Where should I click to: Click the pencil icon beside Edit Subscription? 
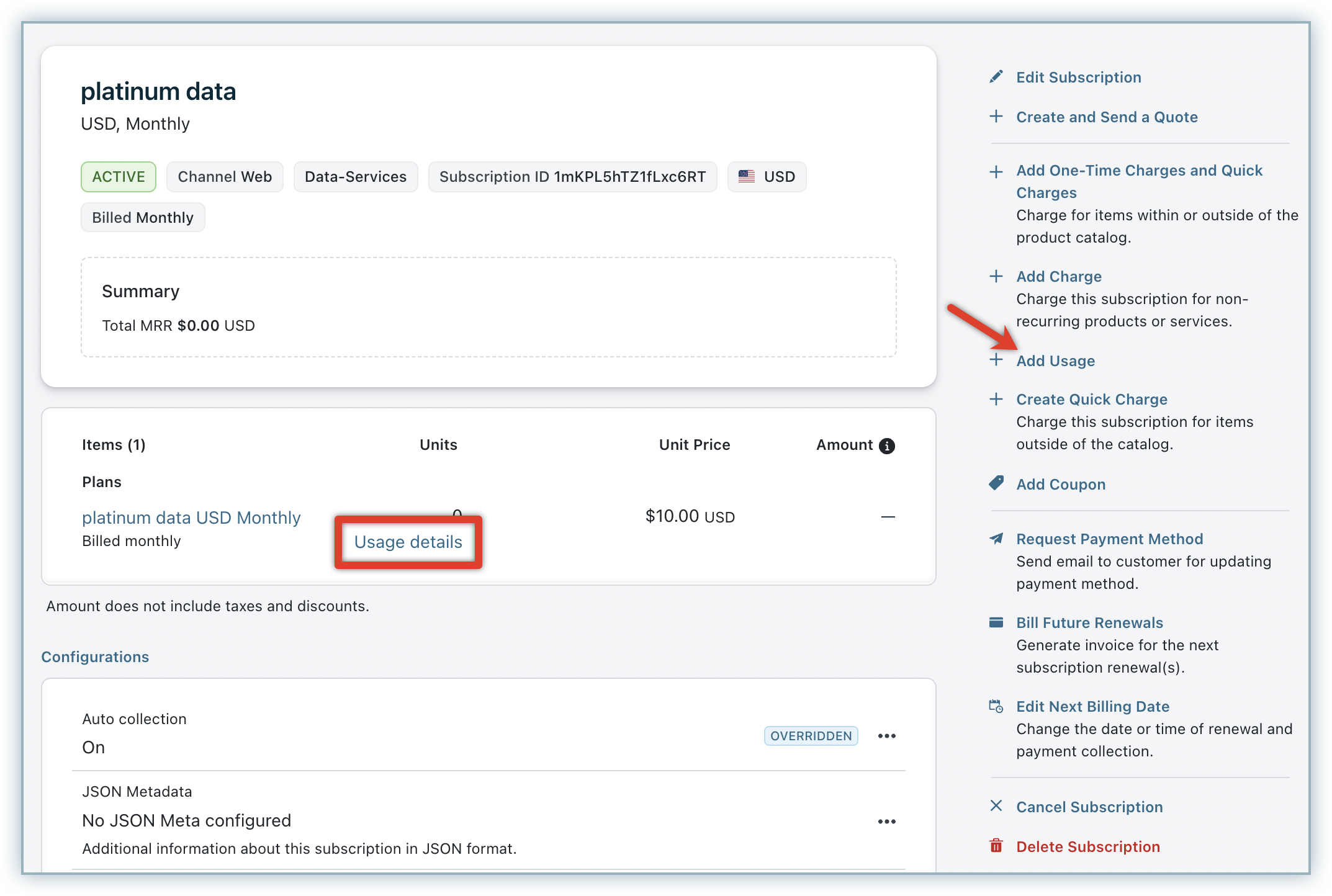point(996,77)
